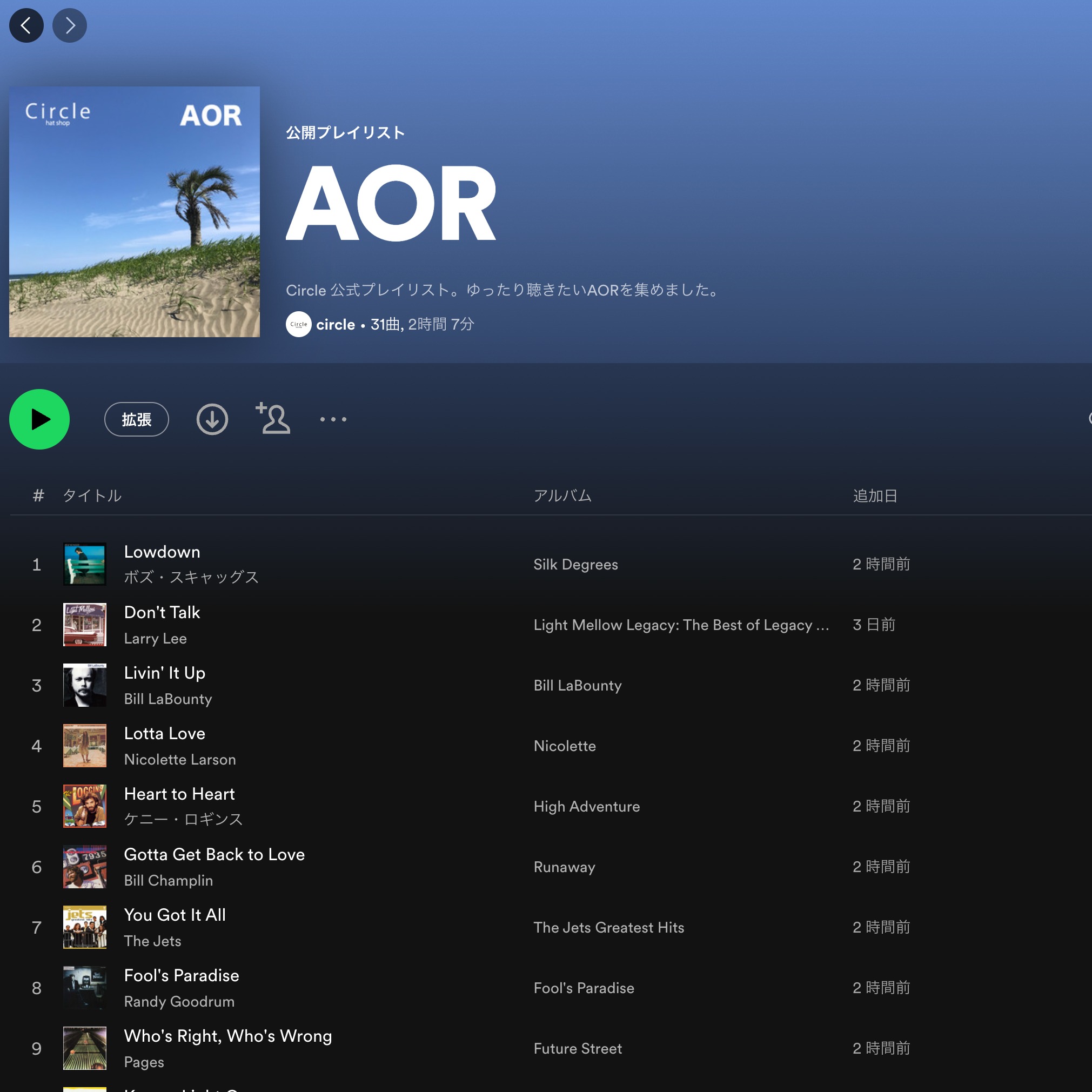Download the playlist with the arrow icon

212,419
